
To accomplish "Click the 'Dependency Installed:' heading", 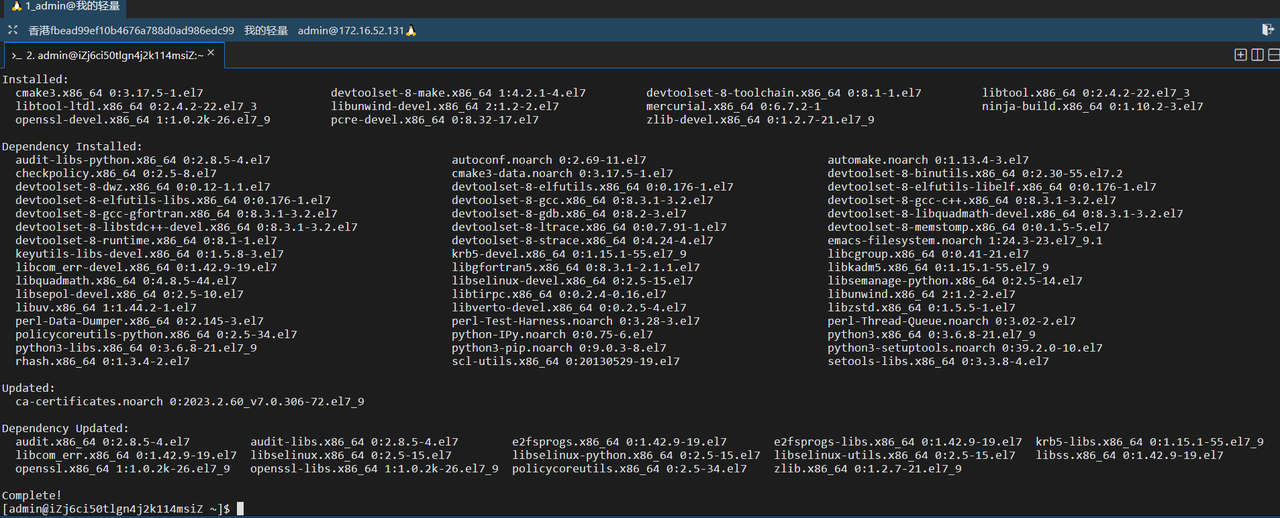I will 72,146.
